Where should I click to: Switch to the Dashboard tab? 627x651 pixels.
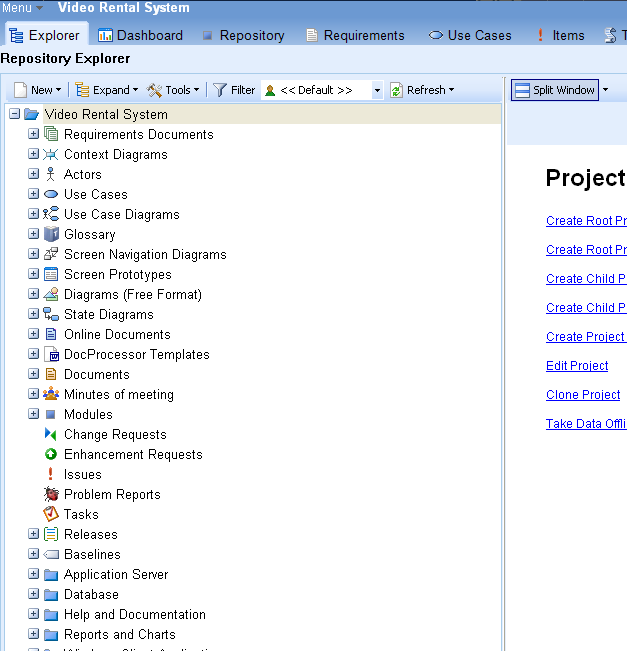click(140, 35)
